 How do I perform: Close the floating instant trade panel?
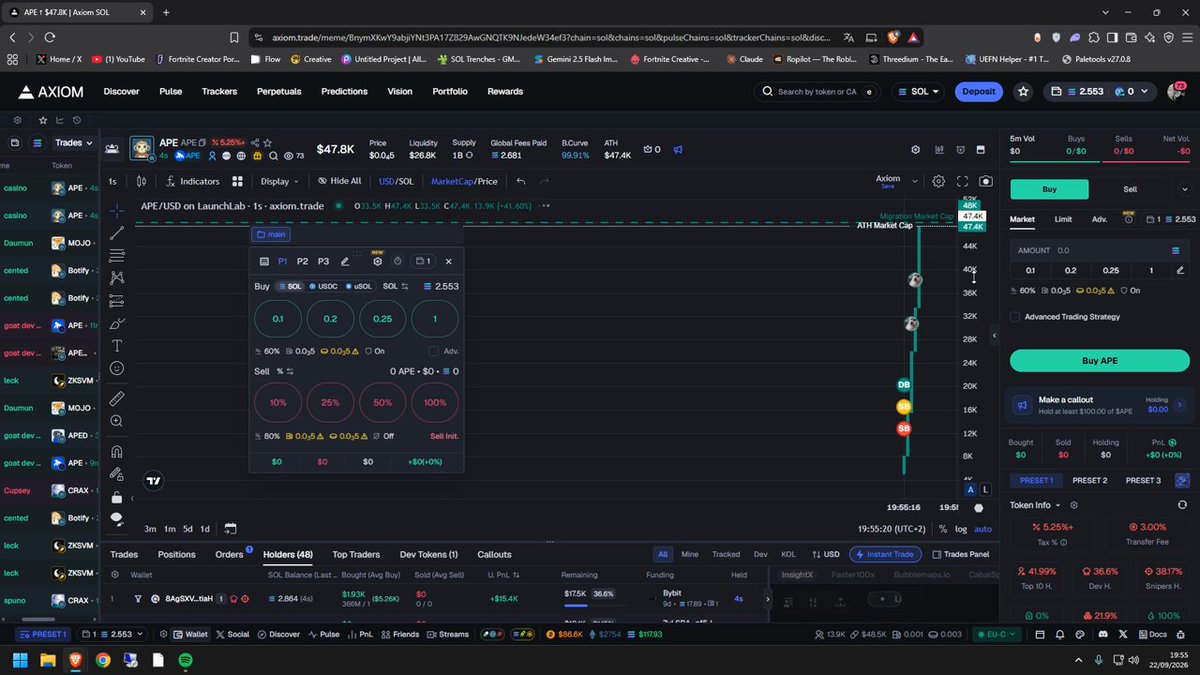pos(448,261)
